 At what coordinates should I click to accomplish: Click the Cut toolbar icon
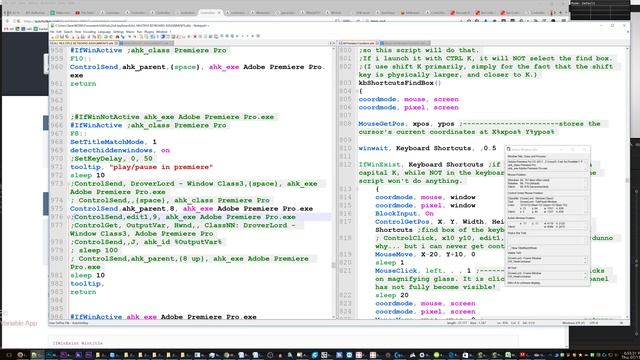(89, 36)
